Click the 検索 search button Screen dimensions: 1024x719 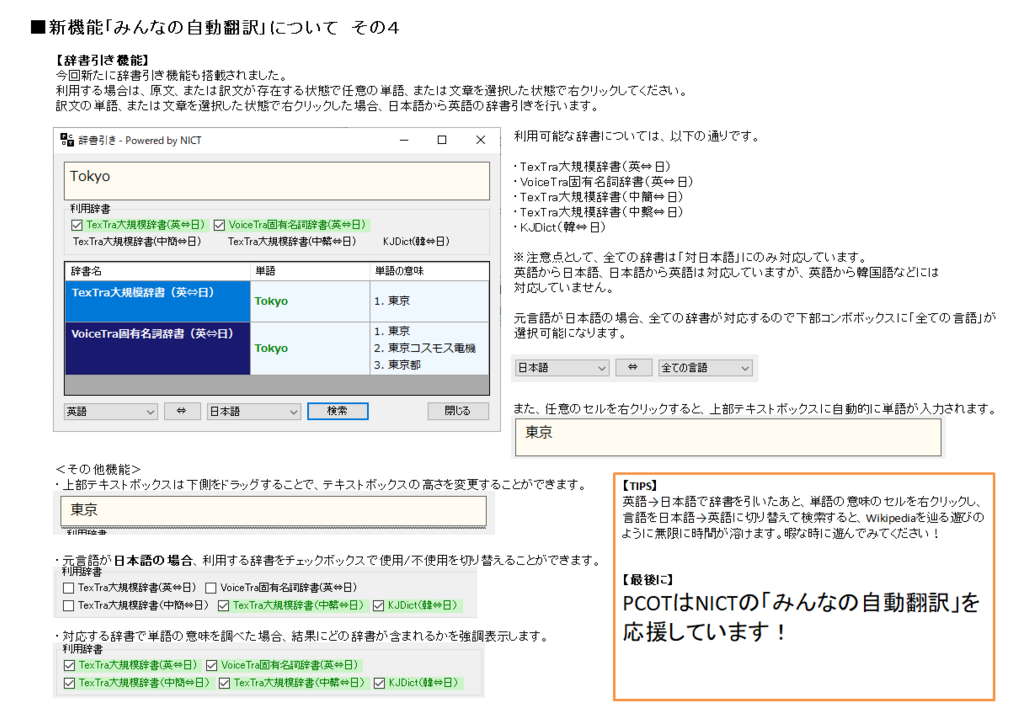click(x=338, y=411)
